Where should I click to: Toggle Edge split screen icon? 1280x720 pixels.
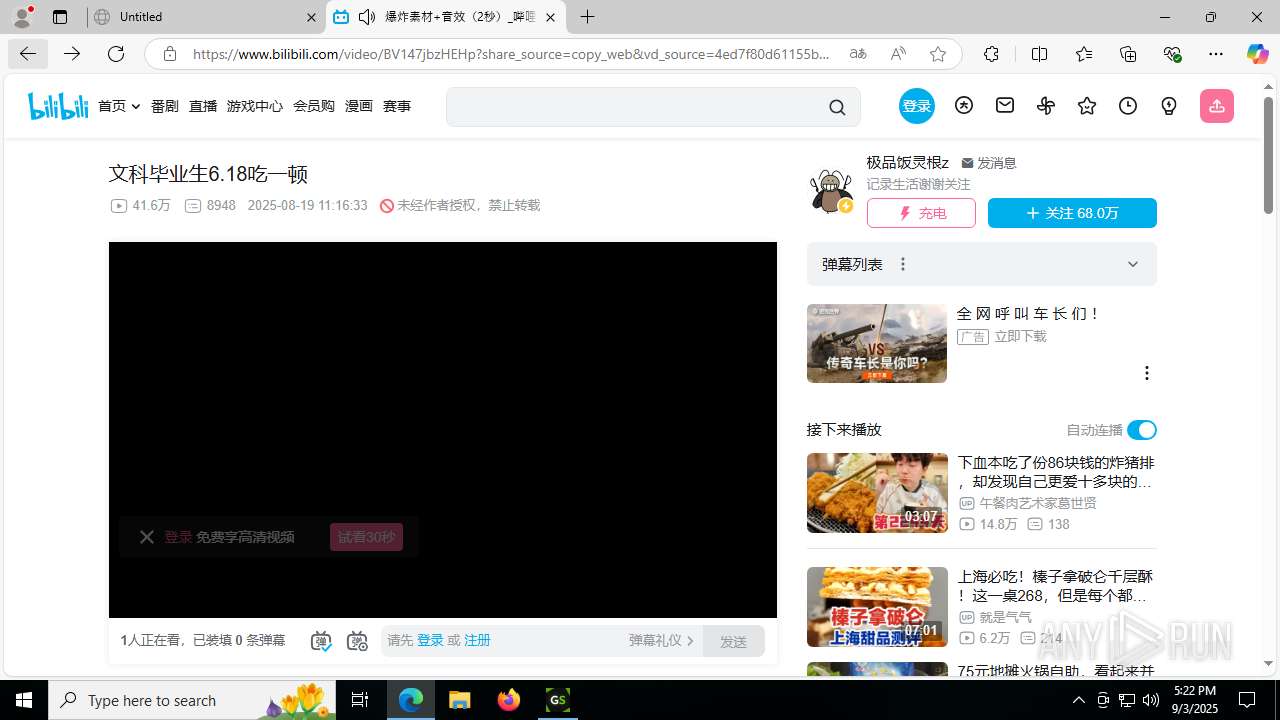pos(1039,54)
